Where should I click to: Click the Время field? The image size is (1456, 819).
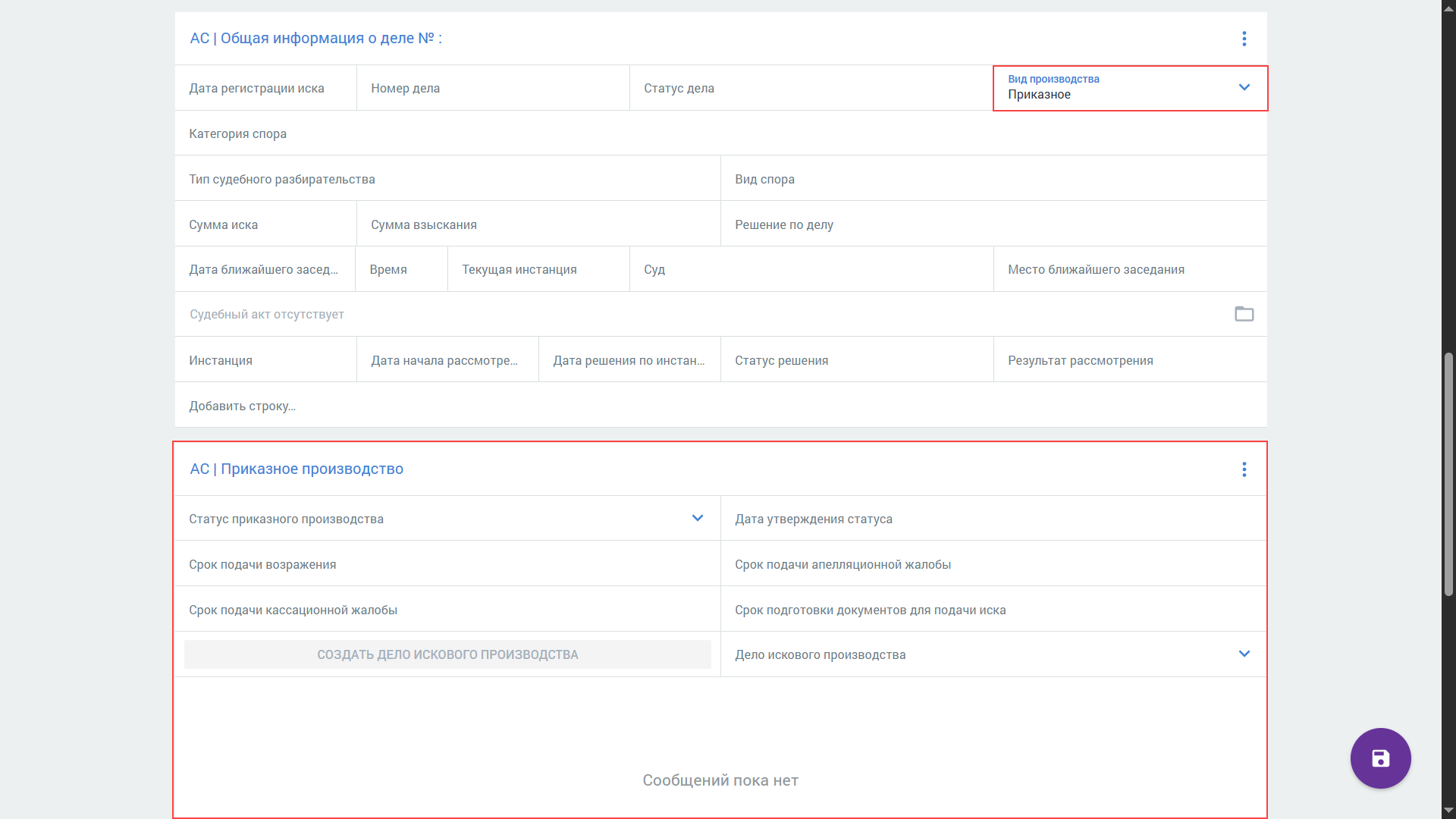click(x=401, y=269)
